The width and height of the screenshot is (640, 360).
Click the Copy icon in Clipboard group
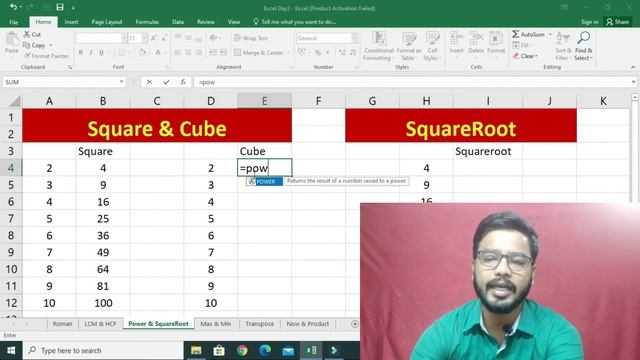27,45
